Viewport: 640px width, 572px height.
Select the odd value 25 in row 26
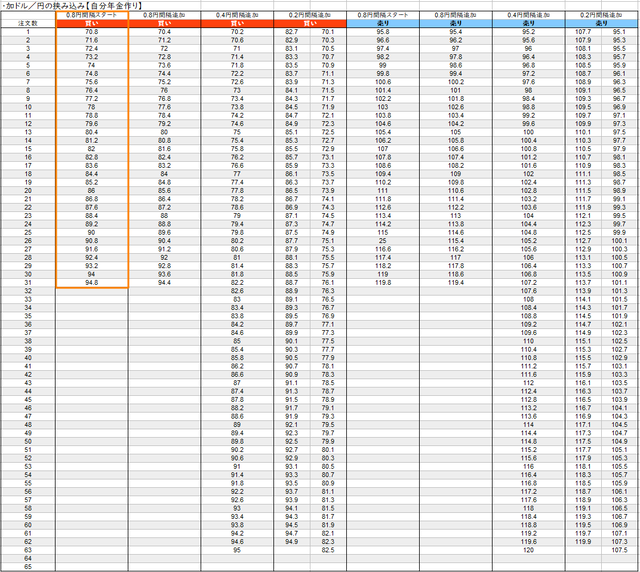[x=383, y=241]
